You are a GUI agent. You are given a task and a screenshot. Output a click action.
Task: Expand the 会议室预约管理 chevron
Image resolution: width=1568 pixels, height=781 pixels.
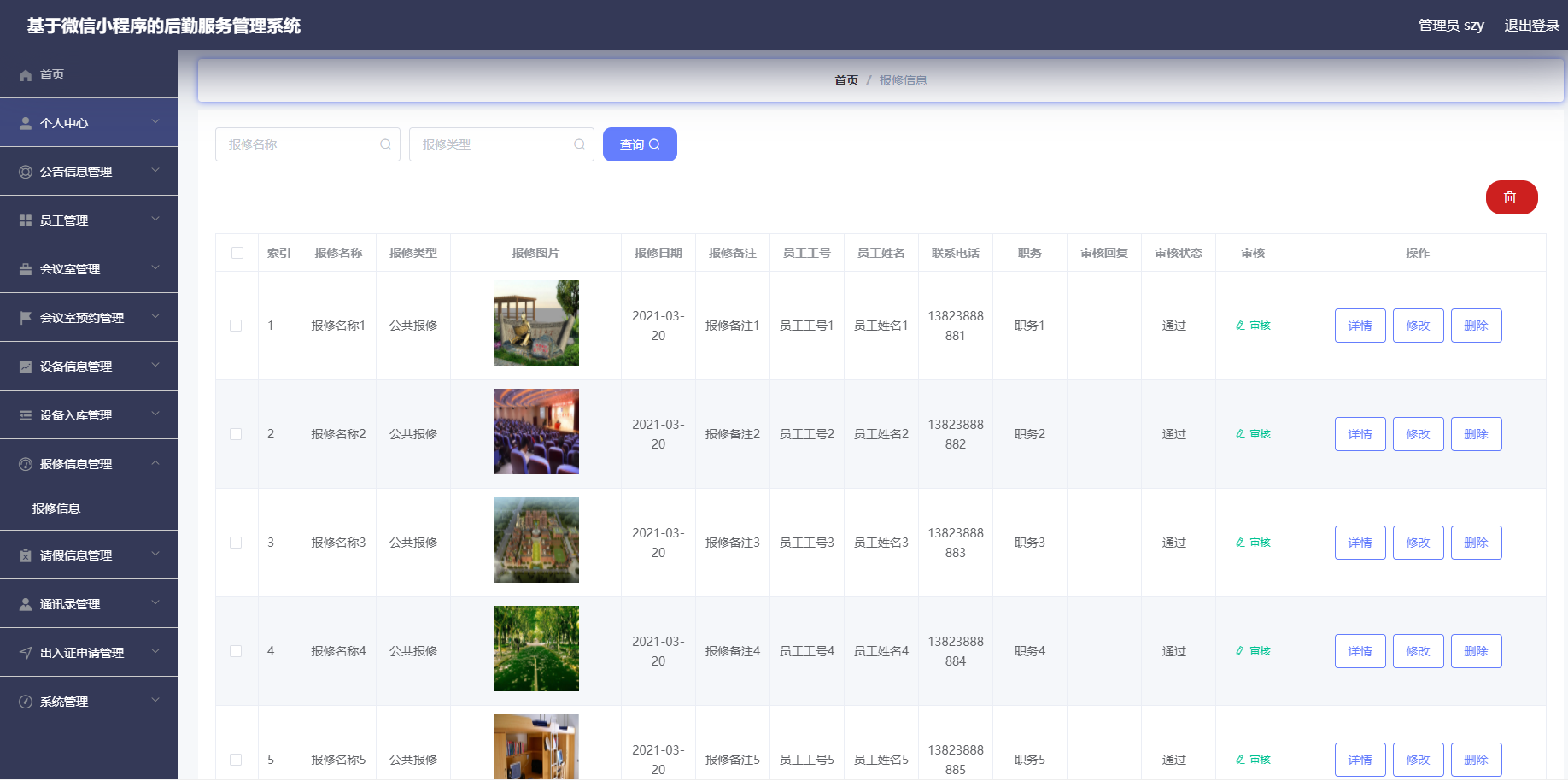pyautogui.click(x=155, y=316)
